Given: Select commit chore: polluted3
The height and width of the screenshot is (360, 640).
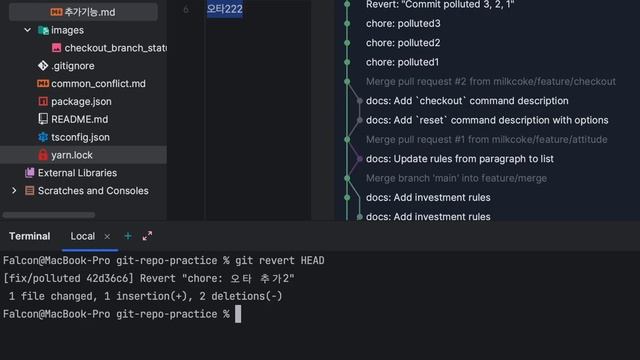Looking at the screenshot, I should pos(403,23).
